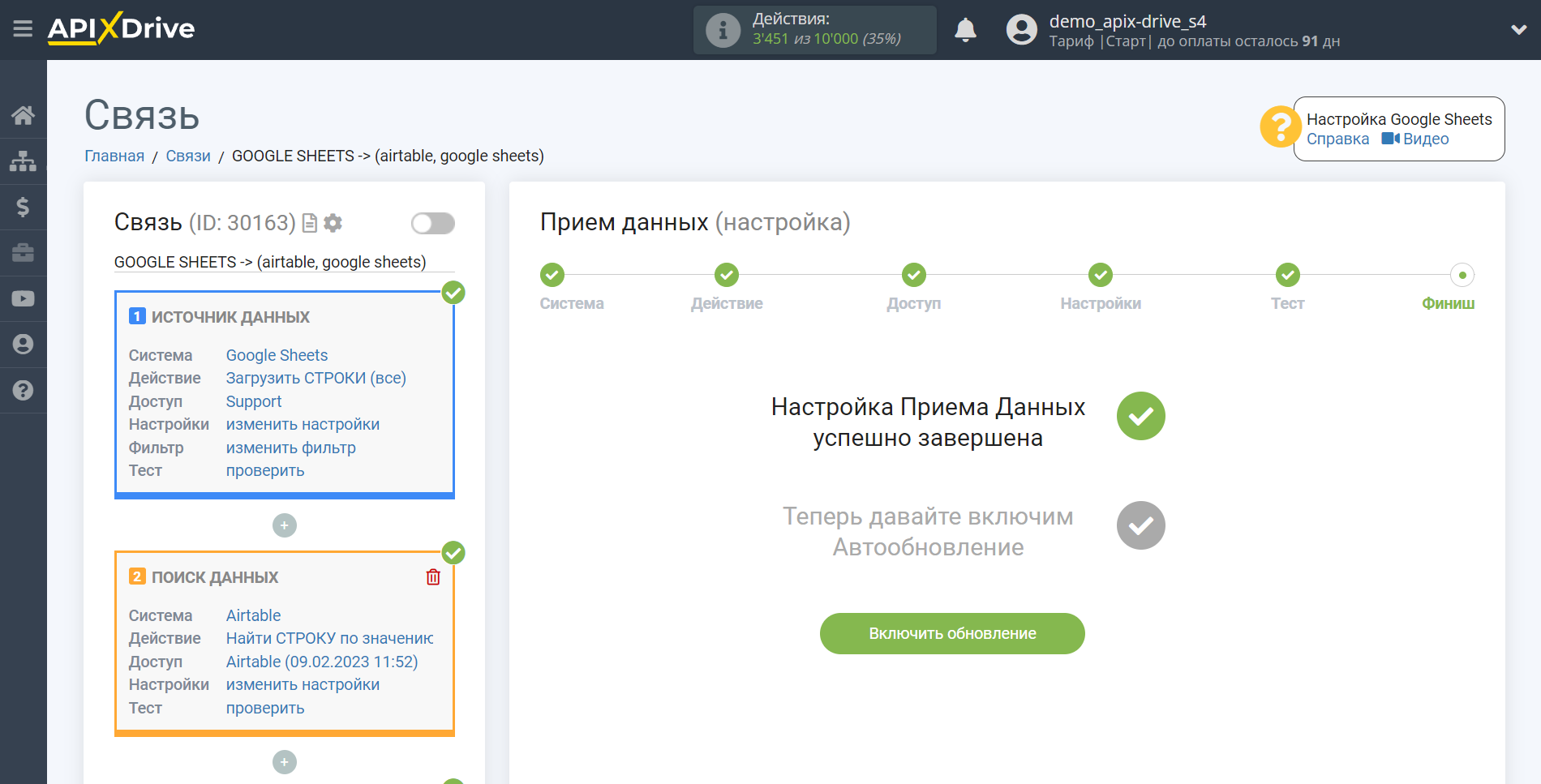Click green checkmark beside setup completed
Screen dimensions: 1541x784
coord(1140,416)
